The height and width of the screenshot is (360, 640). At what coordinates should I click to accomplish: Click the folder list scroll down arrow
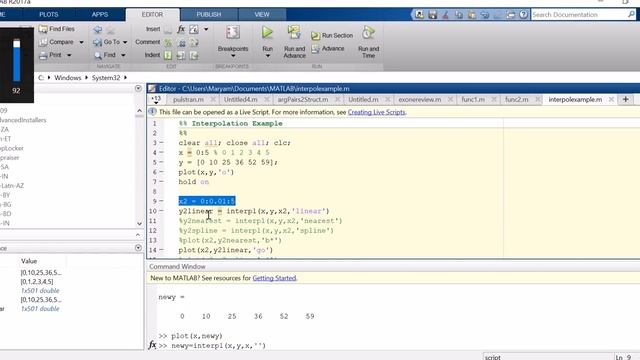pyautogui.click(x=139, y=224)
